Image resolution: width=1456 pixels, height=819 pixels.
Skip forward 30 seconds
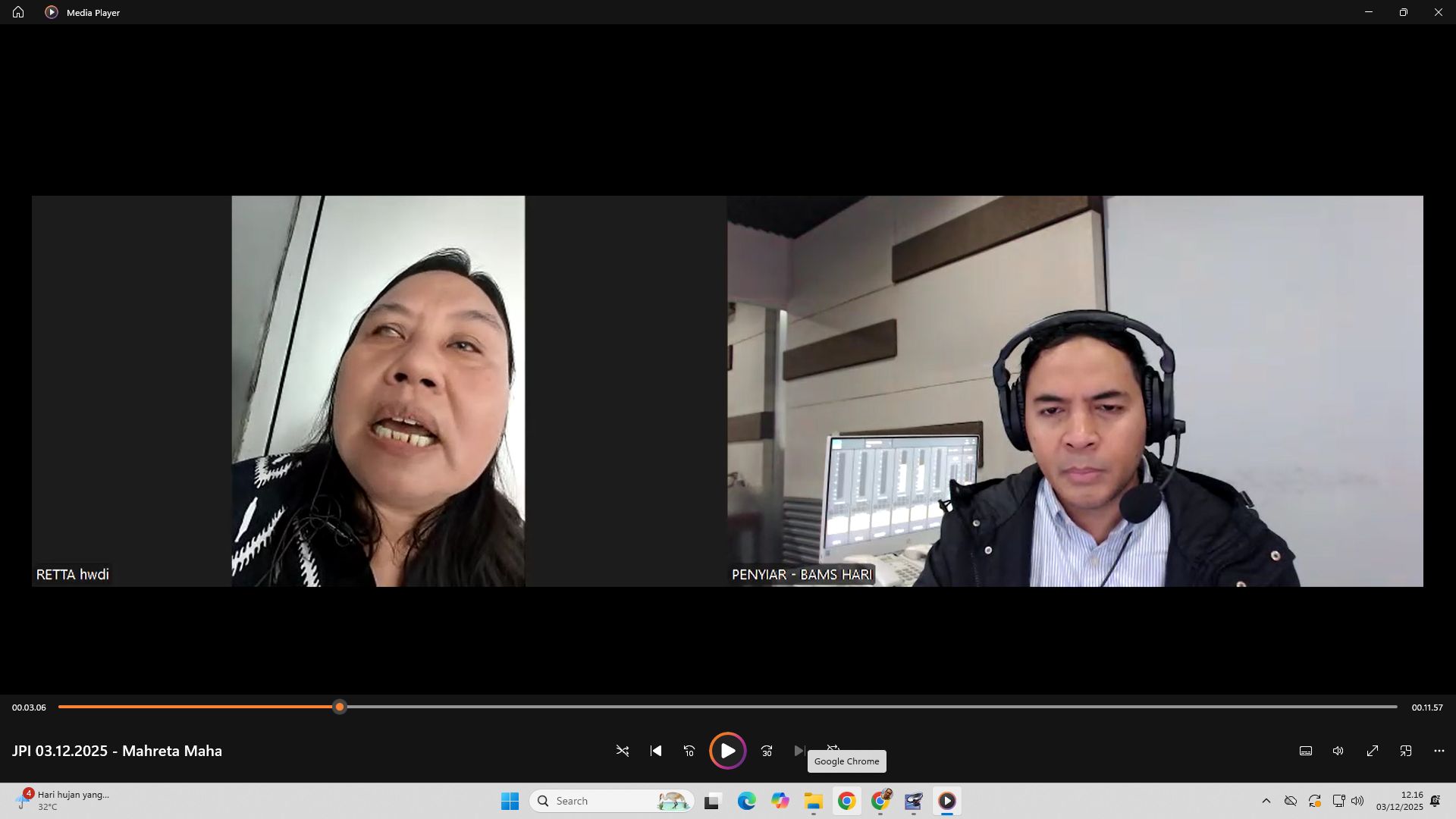pos(767,751)
